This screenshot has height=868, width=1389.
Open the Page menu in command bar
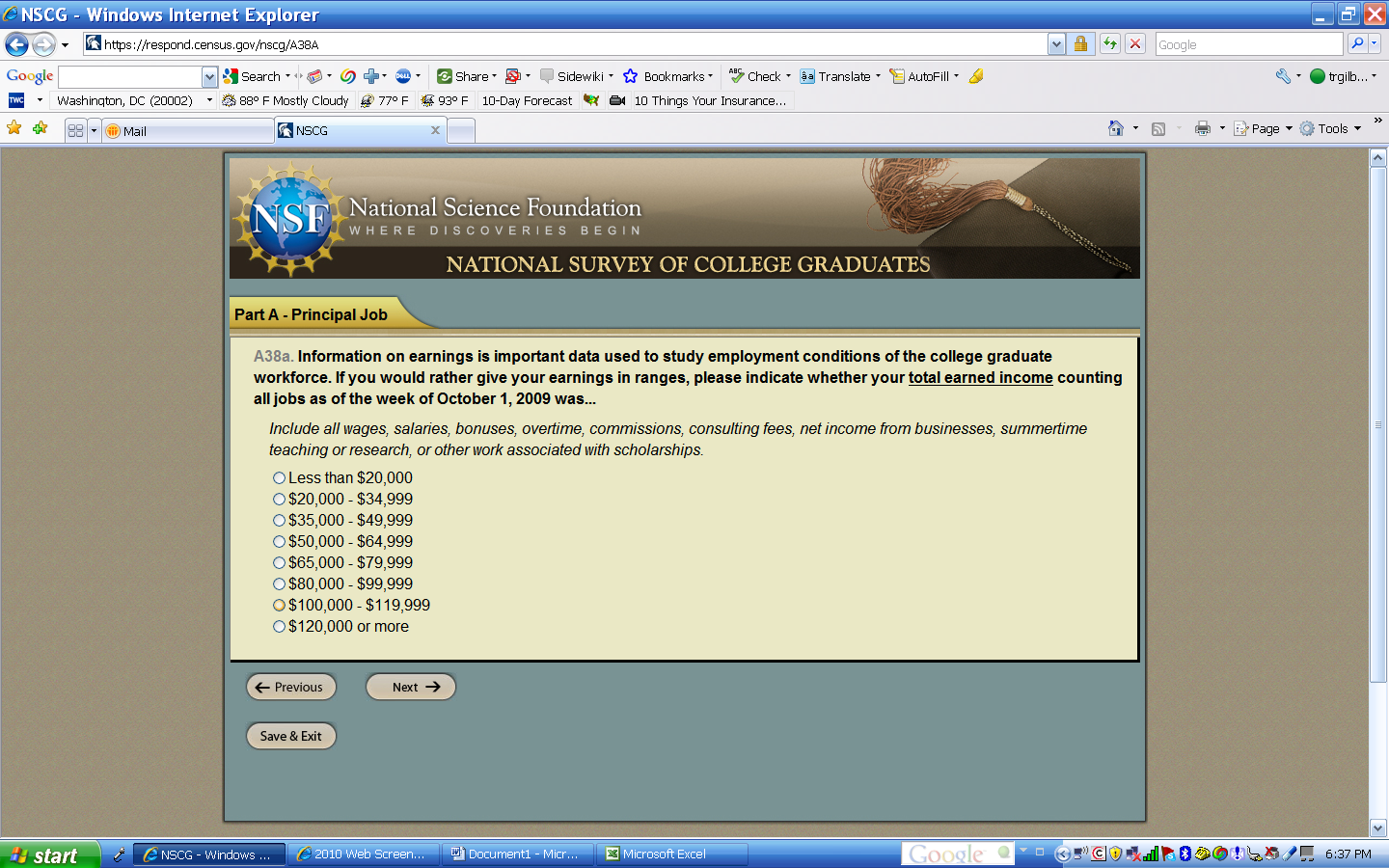[1264, 128]
